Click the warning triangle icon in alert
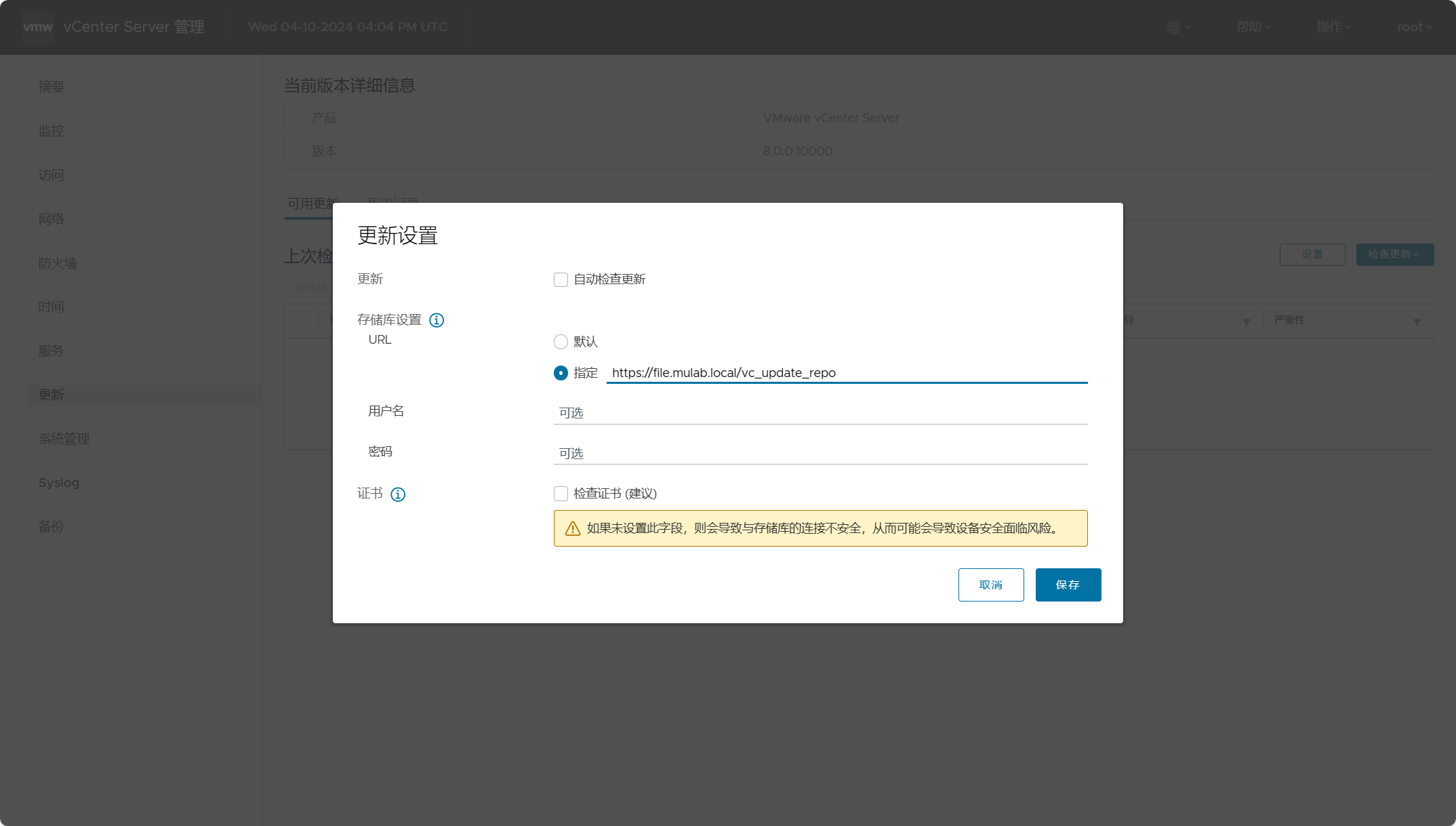Viewport: 1456px width, 826px height. coord(573,528)
